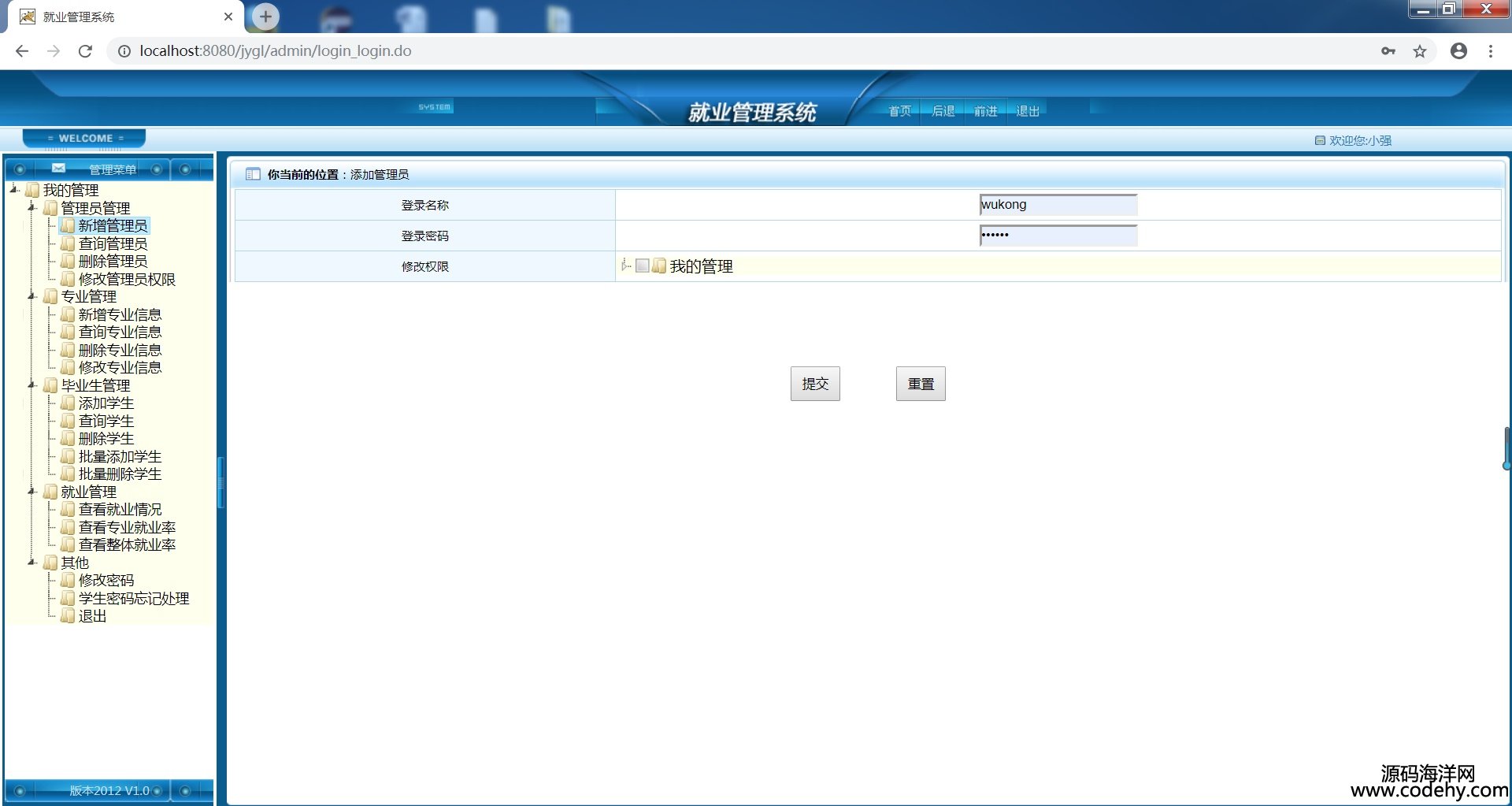Click folder icon beside 修改密码
The width and height of the screenshot is (1512, 806).
pyautogui.click(x=68, y=581)
